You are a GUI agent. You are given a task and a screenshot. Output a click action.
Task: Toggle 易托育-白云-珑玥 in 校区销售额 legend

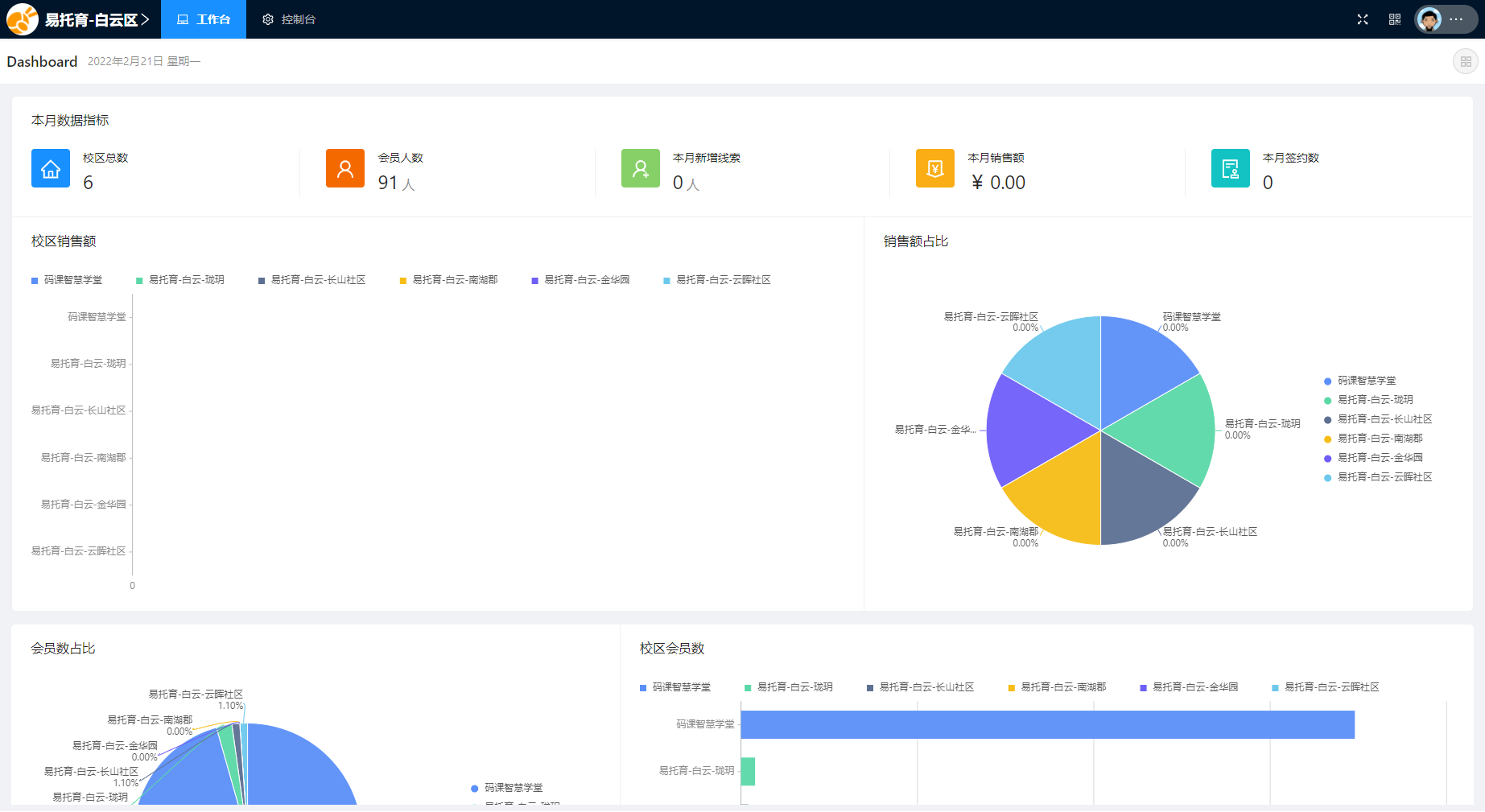(180, 280)
